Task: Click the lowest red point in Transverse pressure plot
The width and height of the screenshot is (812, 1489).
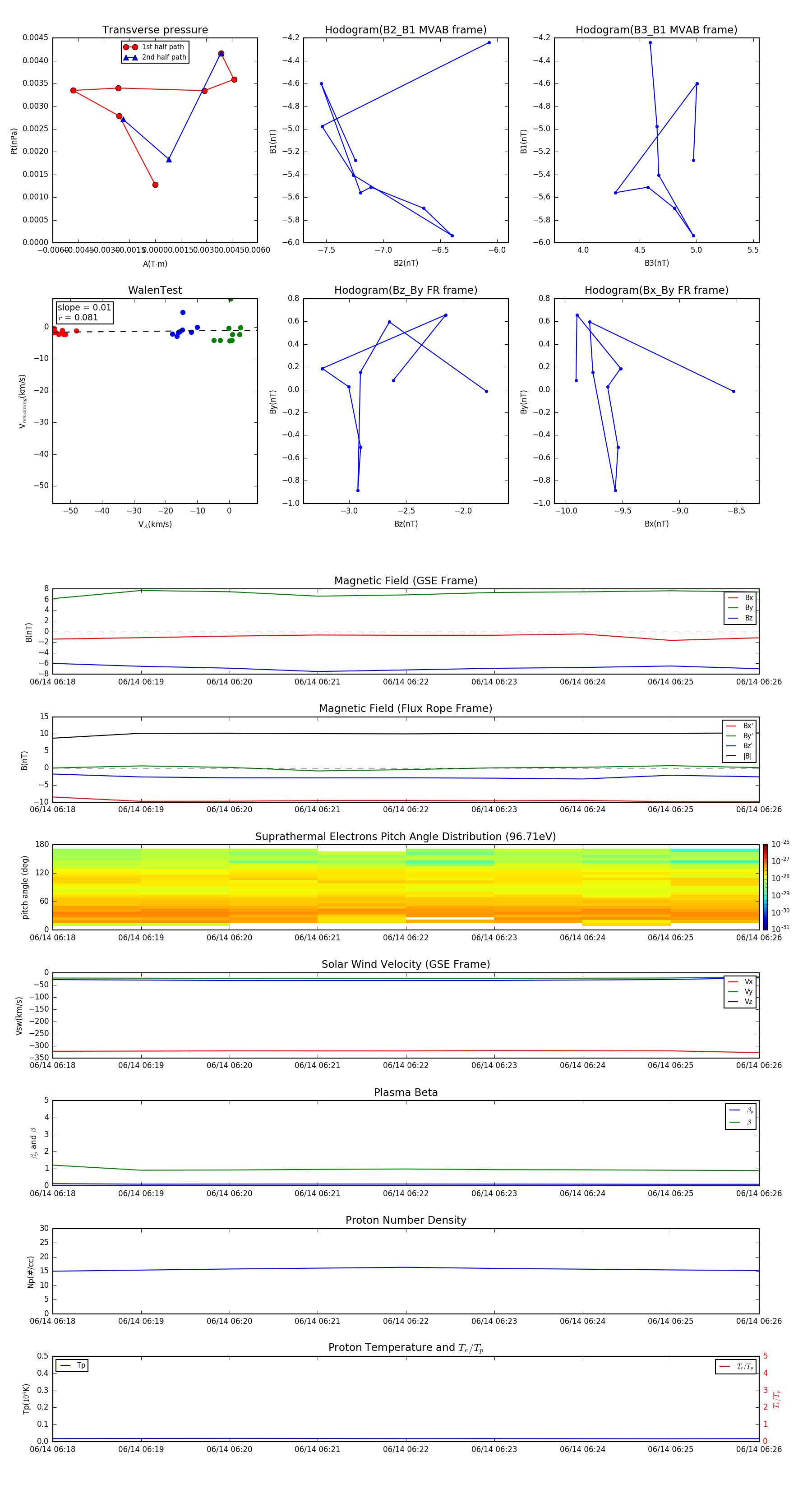Action: tap(155, 185)
